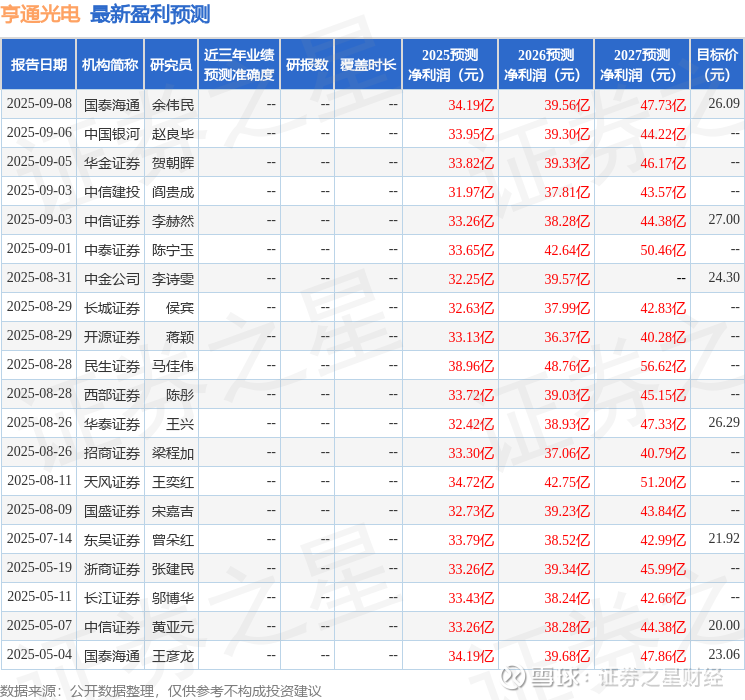Click the value 50.46亿
Screen dimensions: 745x700
point(663,250)
